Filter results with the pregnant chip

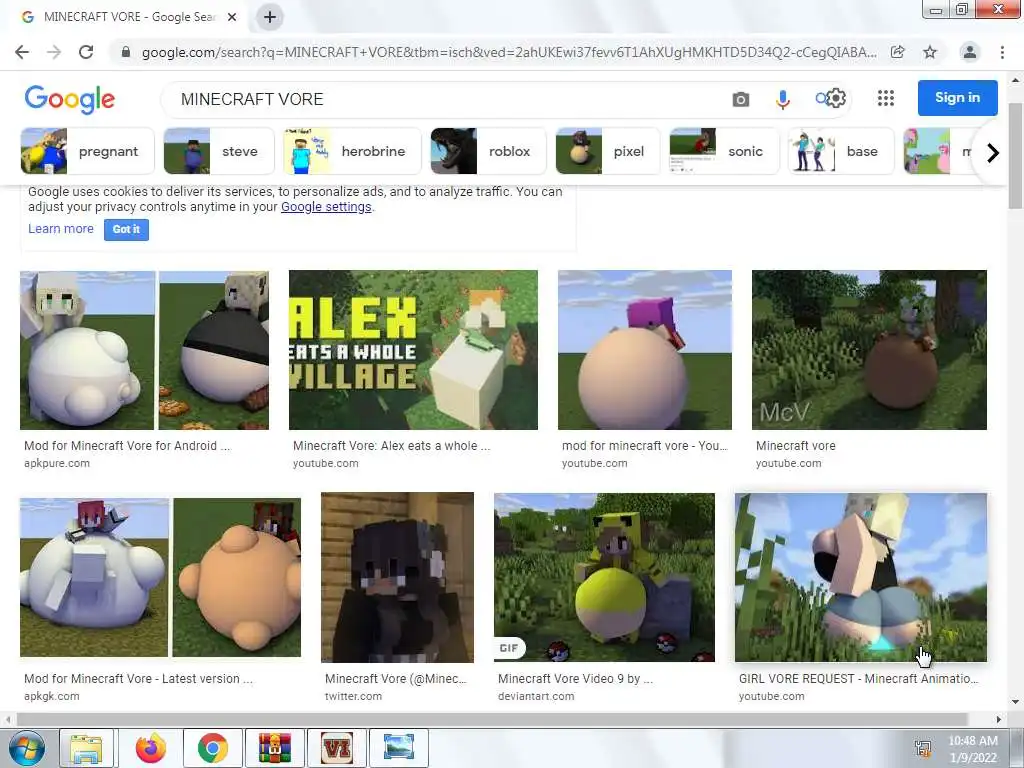(87, 152)
